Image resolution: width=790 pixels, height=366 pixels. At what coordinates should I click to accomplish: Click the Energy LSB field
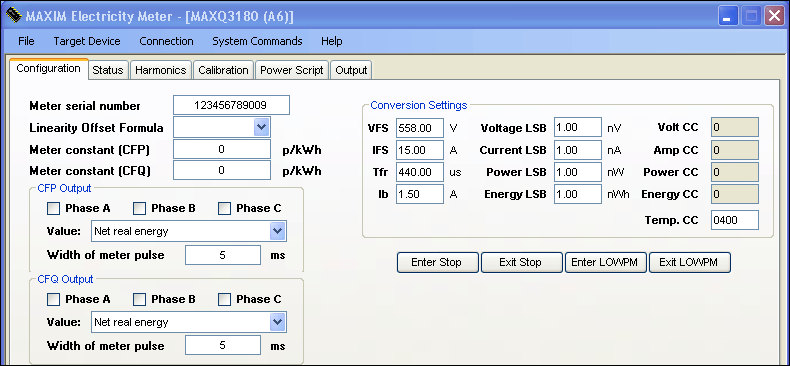578,194
